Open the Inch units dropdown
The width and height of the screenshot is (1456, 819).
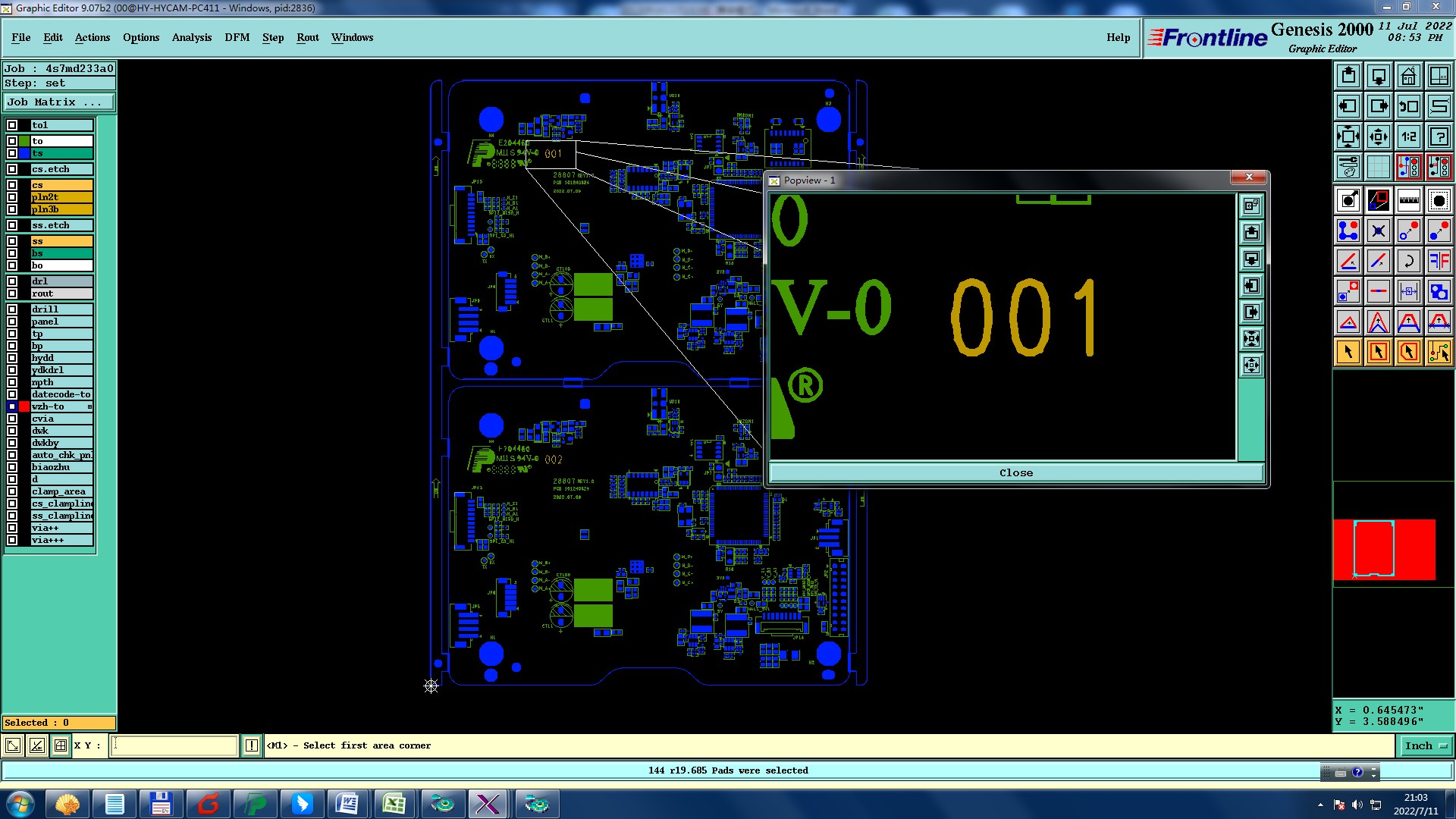(x=1425, y=746)
